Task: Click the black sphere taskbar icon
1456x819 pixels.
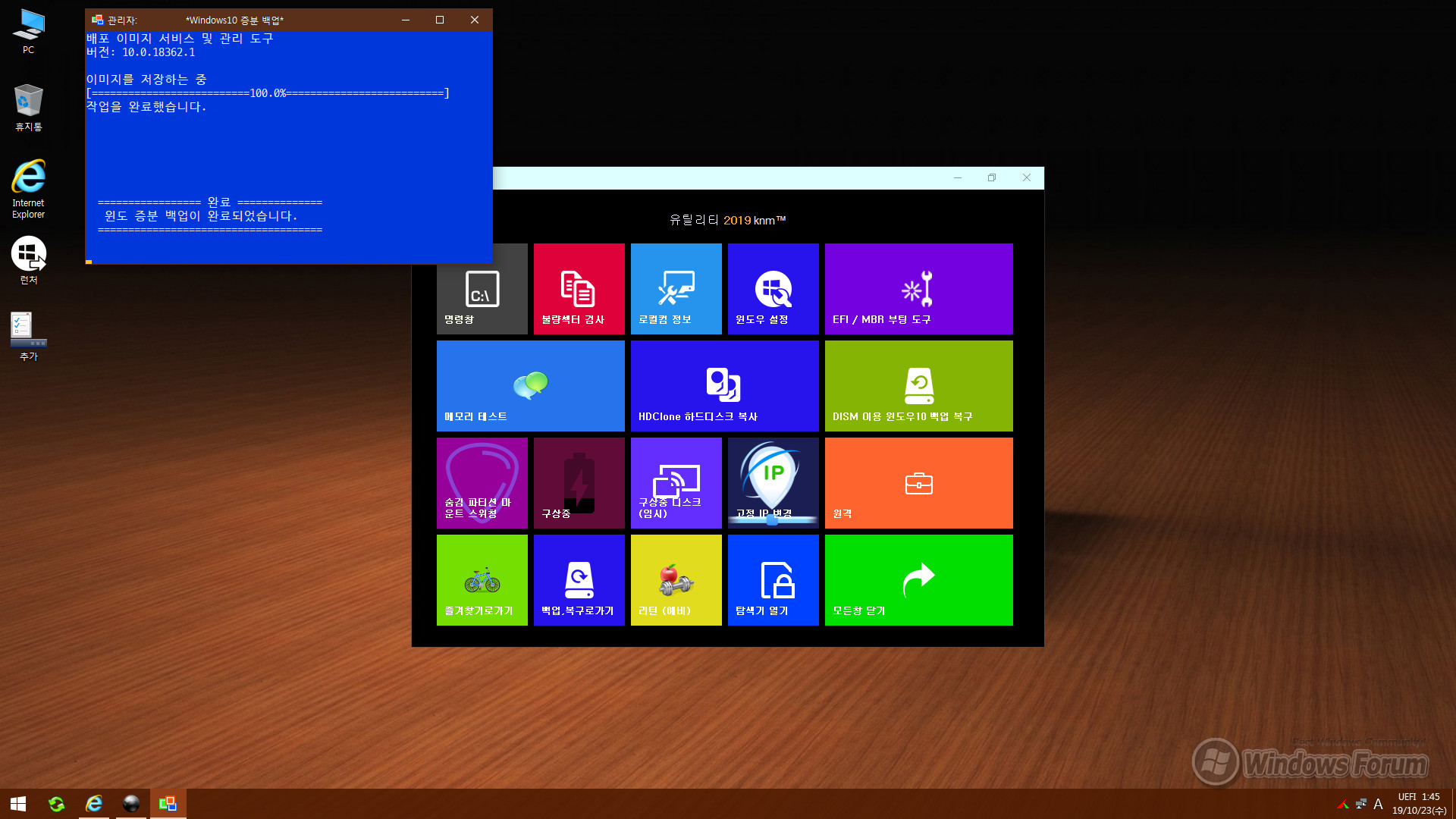Action: coord(131,804)
